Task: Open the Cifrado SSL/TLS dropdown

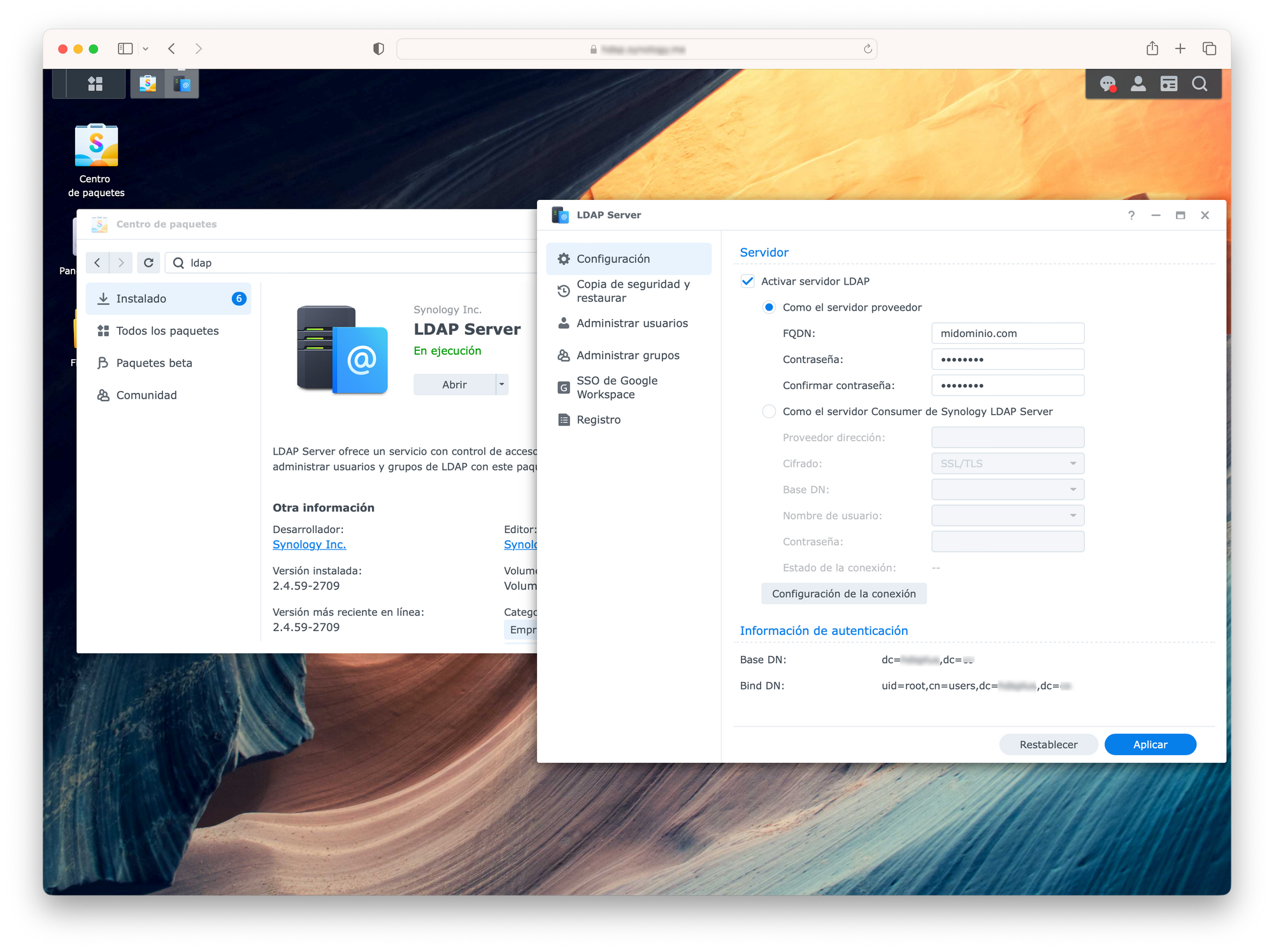Action: click(x=1008, y=464)
